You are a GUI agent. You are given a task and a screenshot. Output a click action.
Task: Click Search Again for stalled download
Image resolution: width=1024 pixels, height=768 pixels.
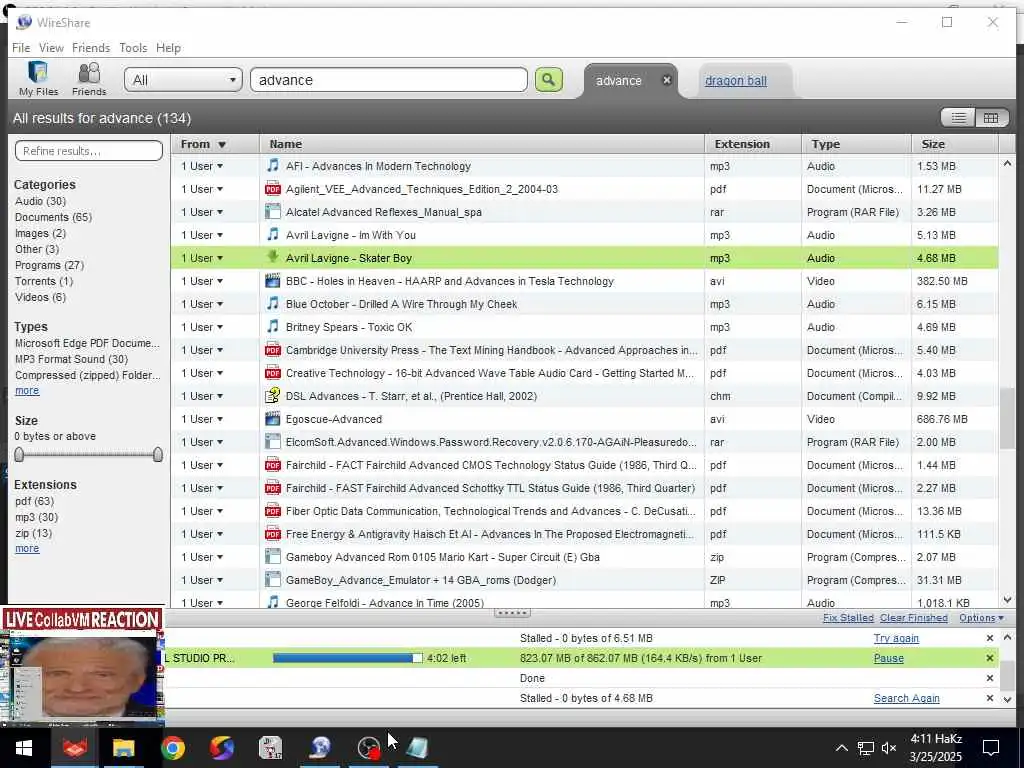(x=906, y=698)
